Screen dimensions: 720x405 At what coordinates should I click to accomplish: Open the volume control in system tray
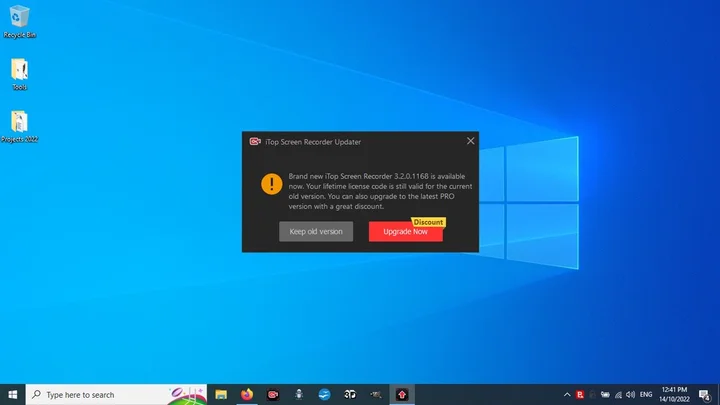click(x=628, y=394)
